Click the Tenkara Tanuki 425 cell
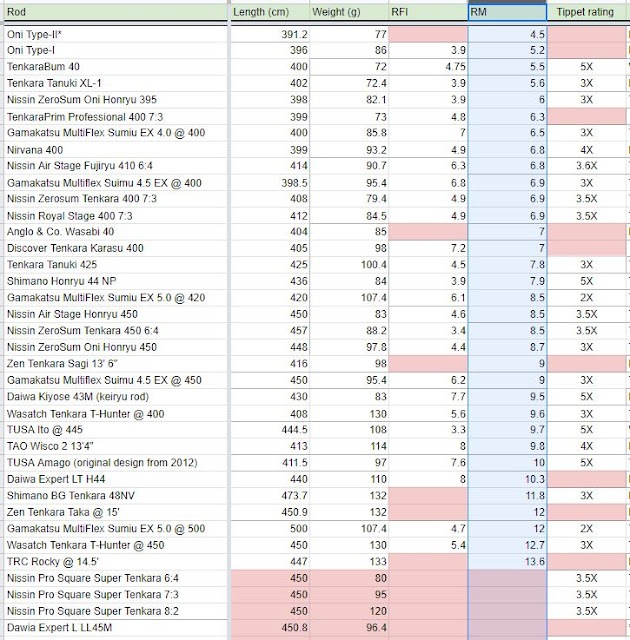This screenshot has height=640, width=630. 115,265
